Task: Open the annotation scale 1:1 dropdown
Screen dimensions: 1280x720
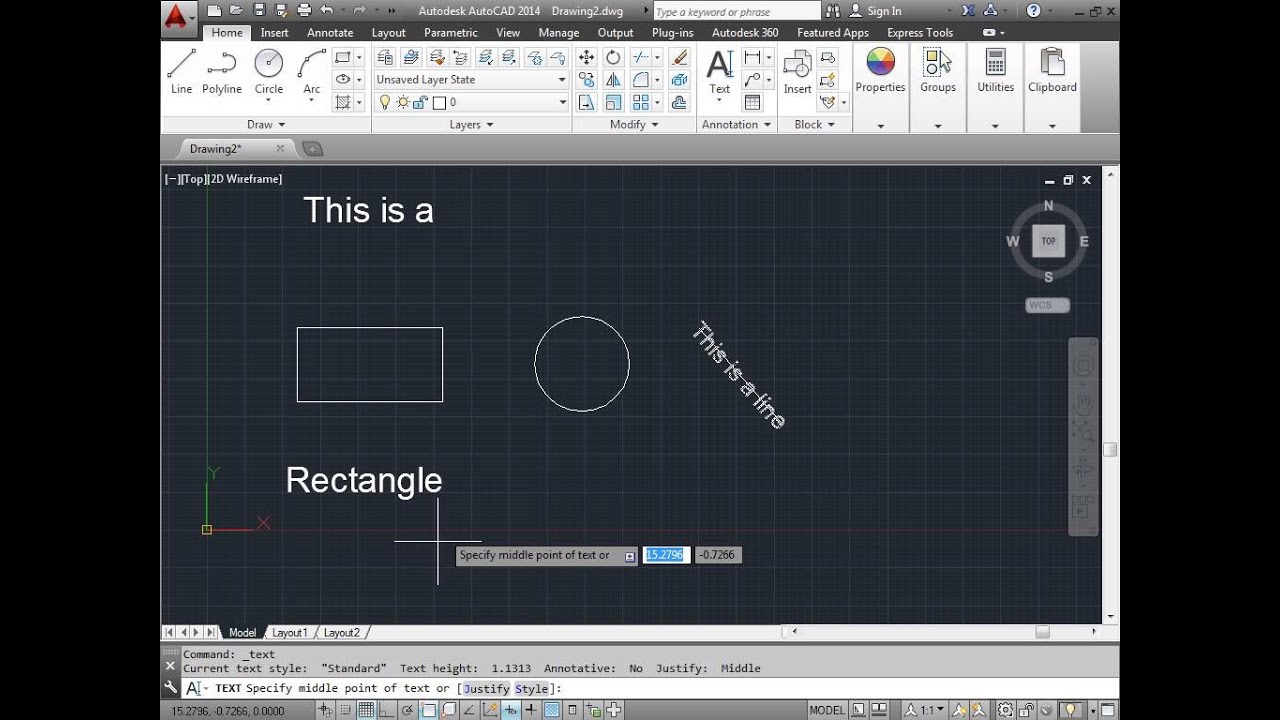Action: pyautogui.click(x=926, y=711)
